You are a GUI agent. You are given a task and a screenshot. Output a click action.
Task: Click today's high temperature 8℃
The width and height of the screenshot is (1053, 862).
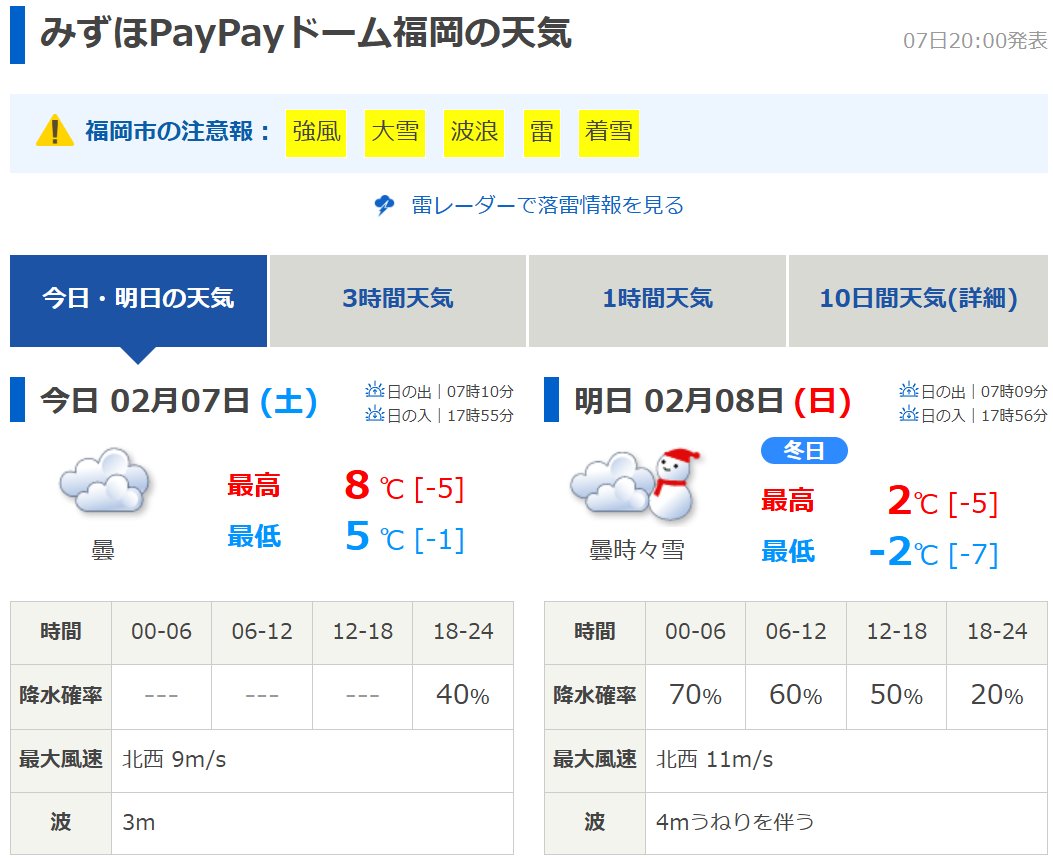374,486
